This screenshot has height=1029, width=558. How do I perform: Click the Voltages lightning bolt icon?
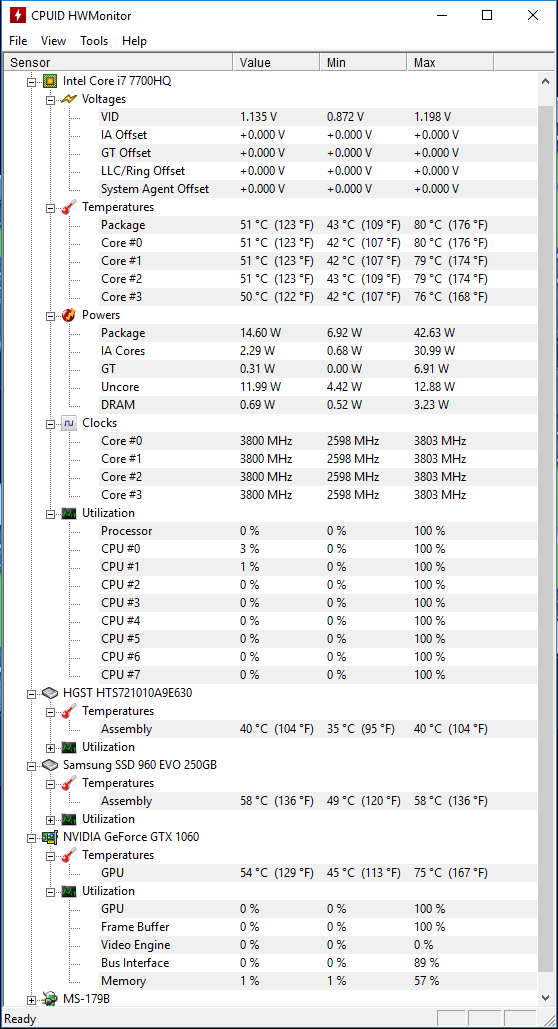pos(69,99)
